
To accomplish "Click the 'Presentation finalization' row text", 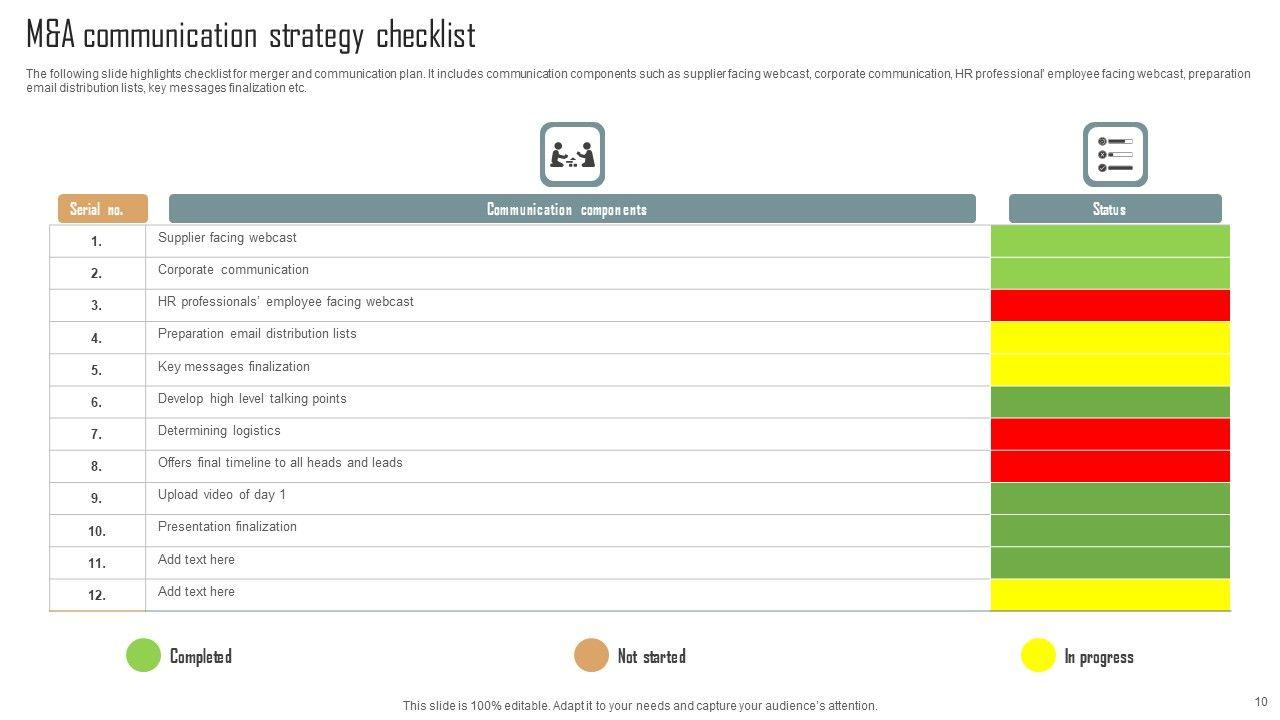I will (x=227, y=527).
